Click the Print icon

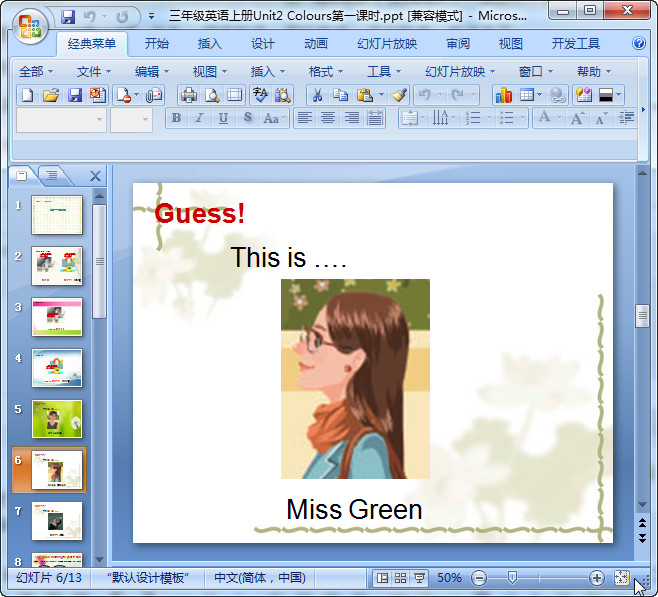(188, 96)
